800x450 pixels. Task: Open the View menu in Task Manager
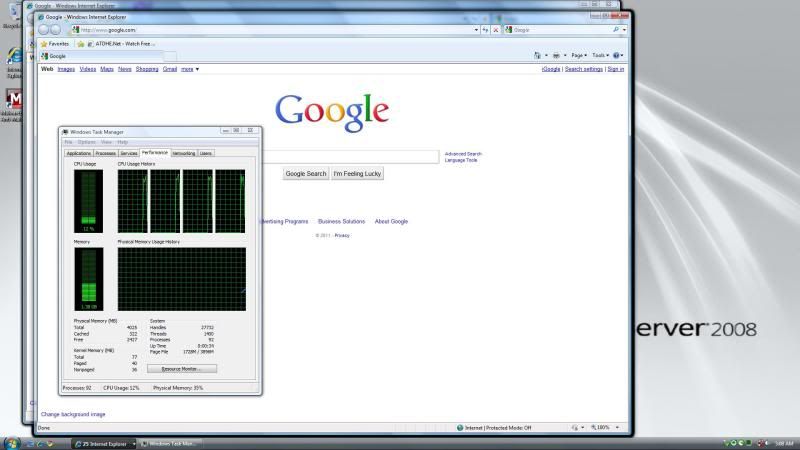(x=106, y=142)
